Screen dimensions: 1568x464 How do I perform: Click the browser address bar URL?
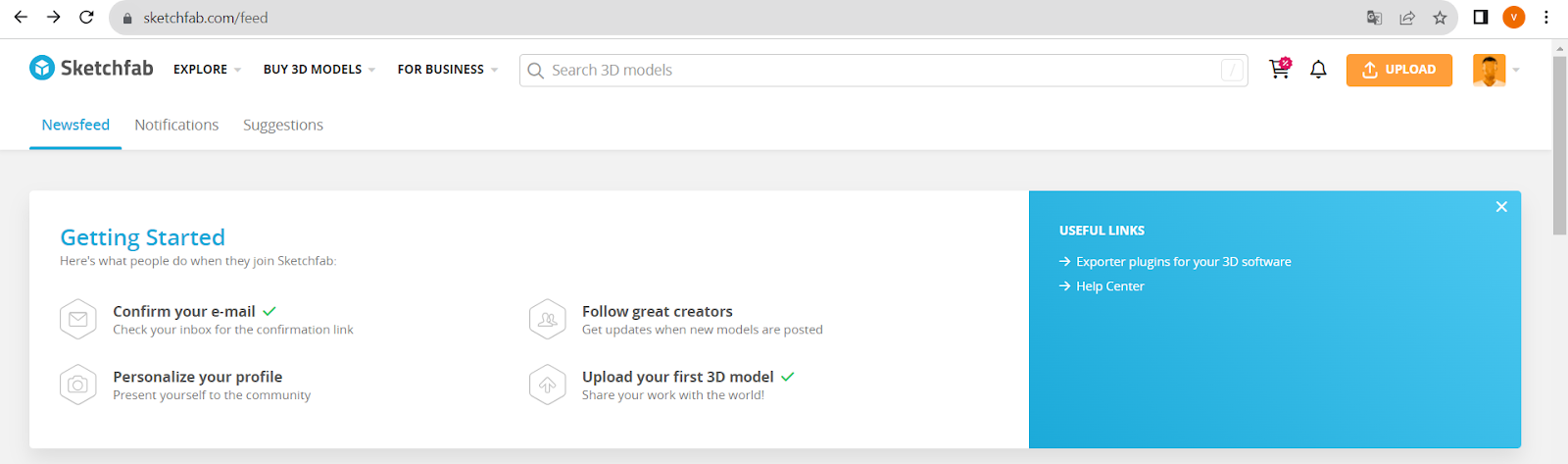pyautogui.click(x=206, y=18)
